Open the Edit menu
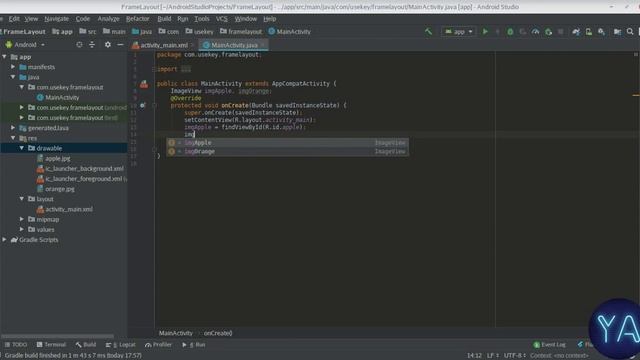This screenshot has height=360, width=640. point(14,19)
